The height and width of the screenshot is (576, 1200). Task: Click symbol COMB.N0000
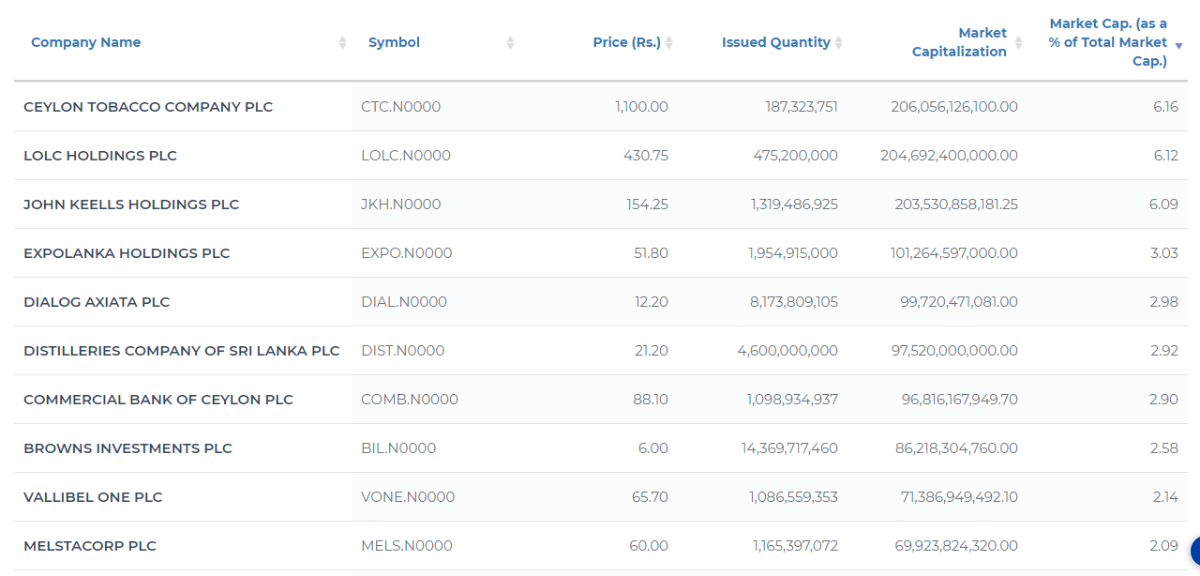pos(410,400)
